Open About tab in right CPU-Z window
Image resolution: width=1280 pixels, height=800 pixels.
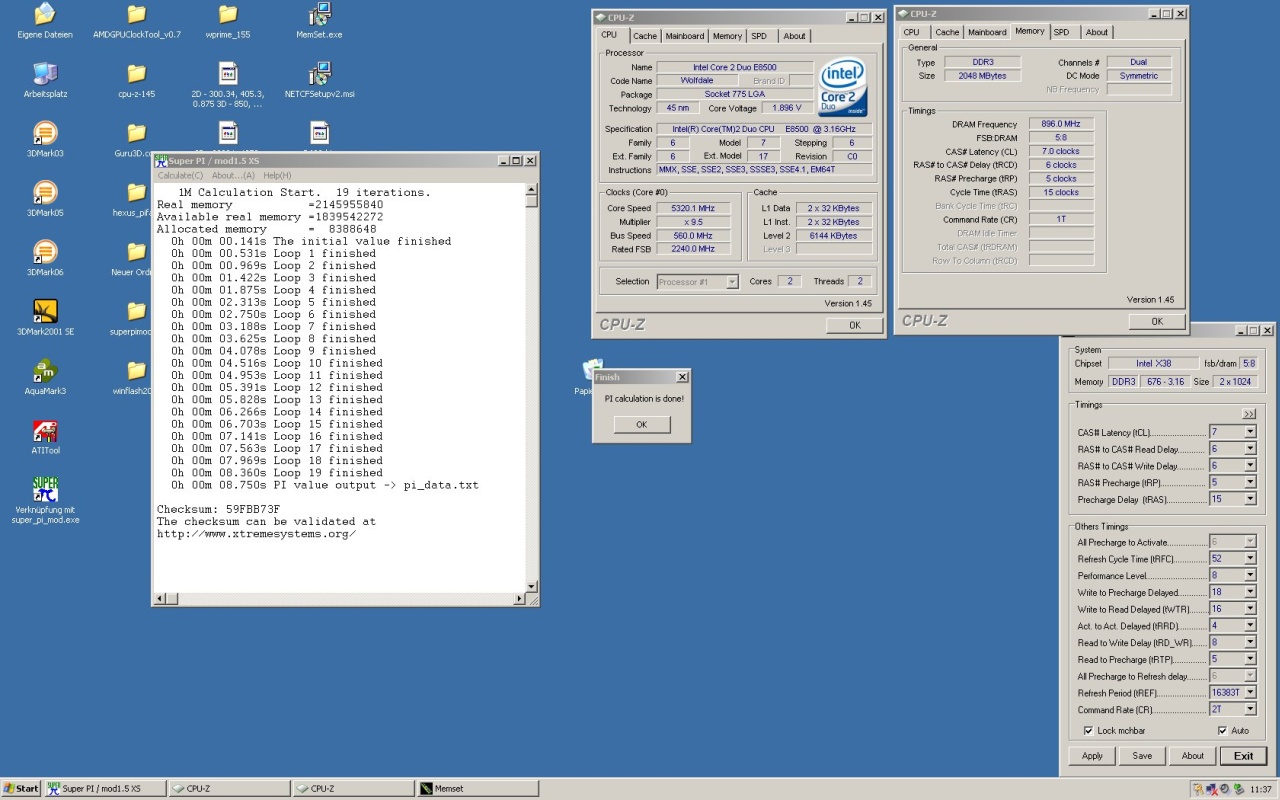point(1097,32)
